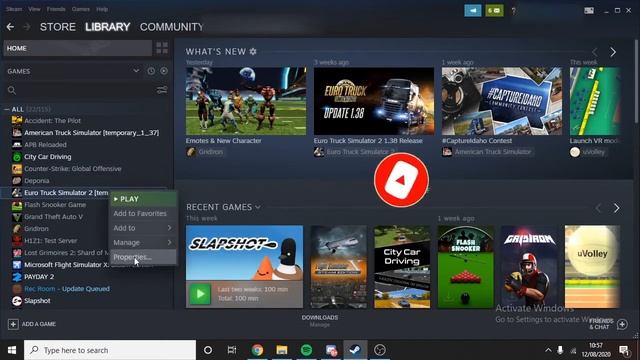Expand the Add to submenu
Viewport: 640px width, 360px height.
(x=143, y=228)
